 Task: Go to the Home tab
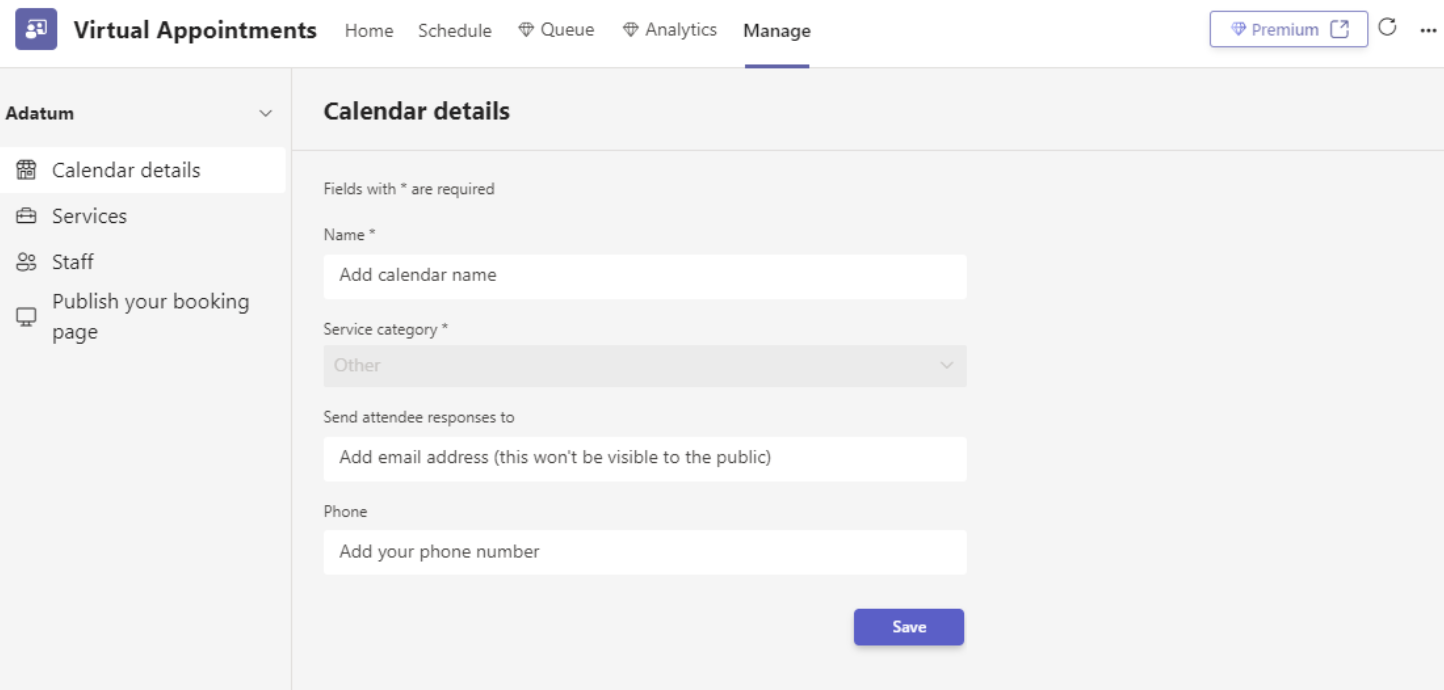tap(369, 30)
